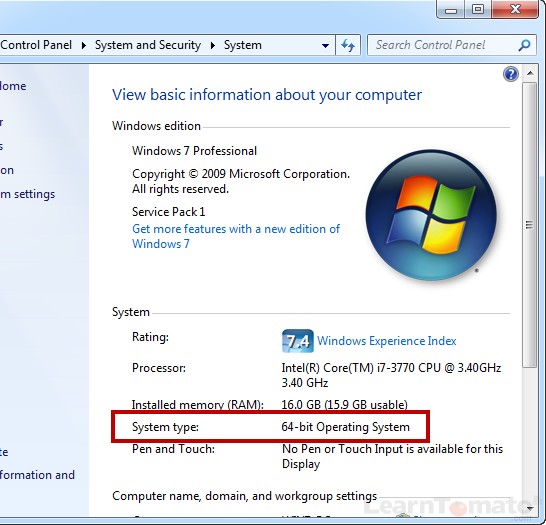546x525 pixels.
Task: Open the sidebar link ending in 'm settings'
Action: pos(28,194)
